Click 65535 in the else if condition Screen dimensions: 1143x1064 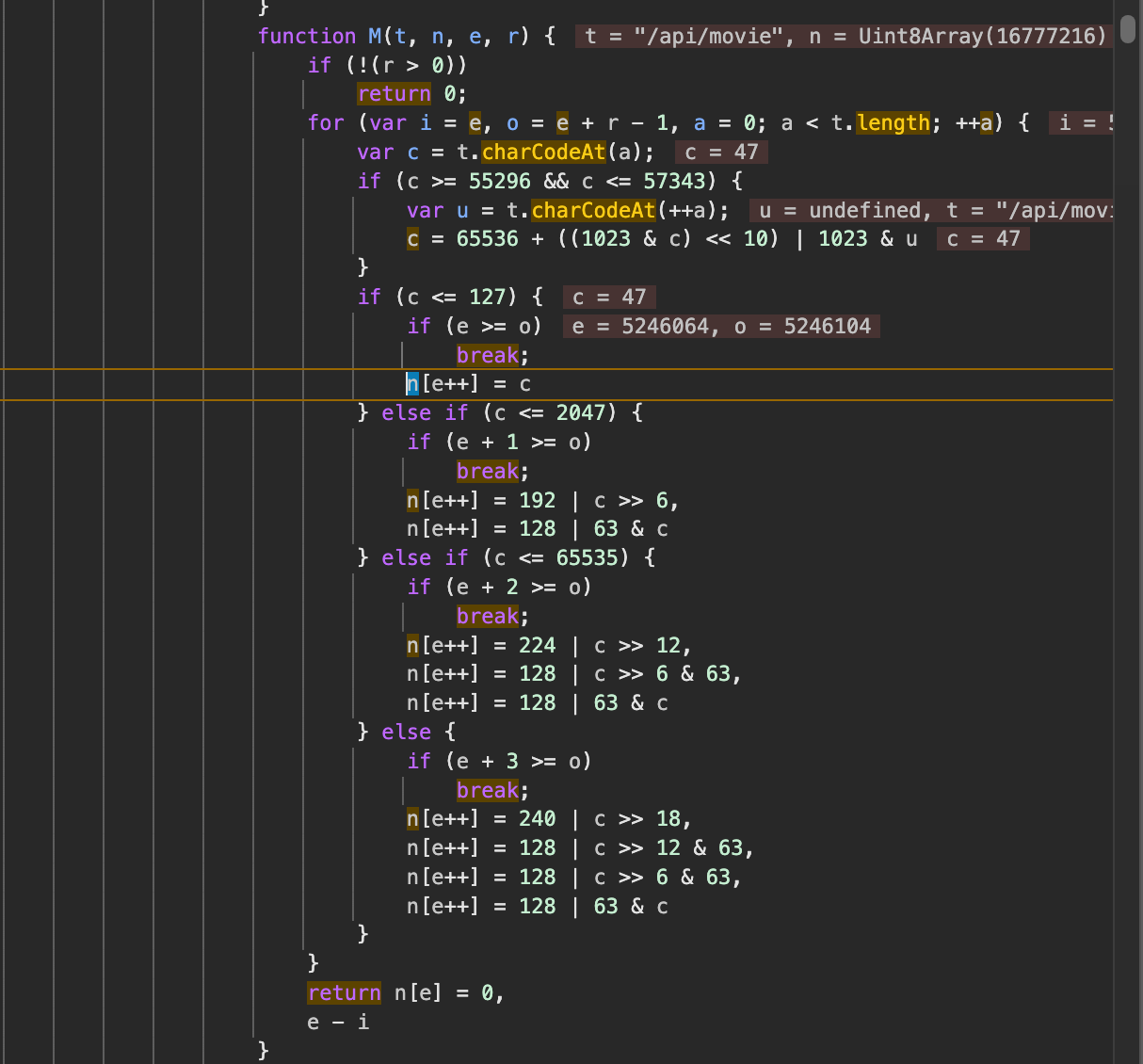tap(587, 557)
